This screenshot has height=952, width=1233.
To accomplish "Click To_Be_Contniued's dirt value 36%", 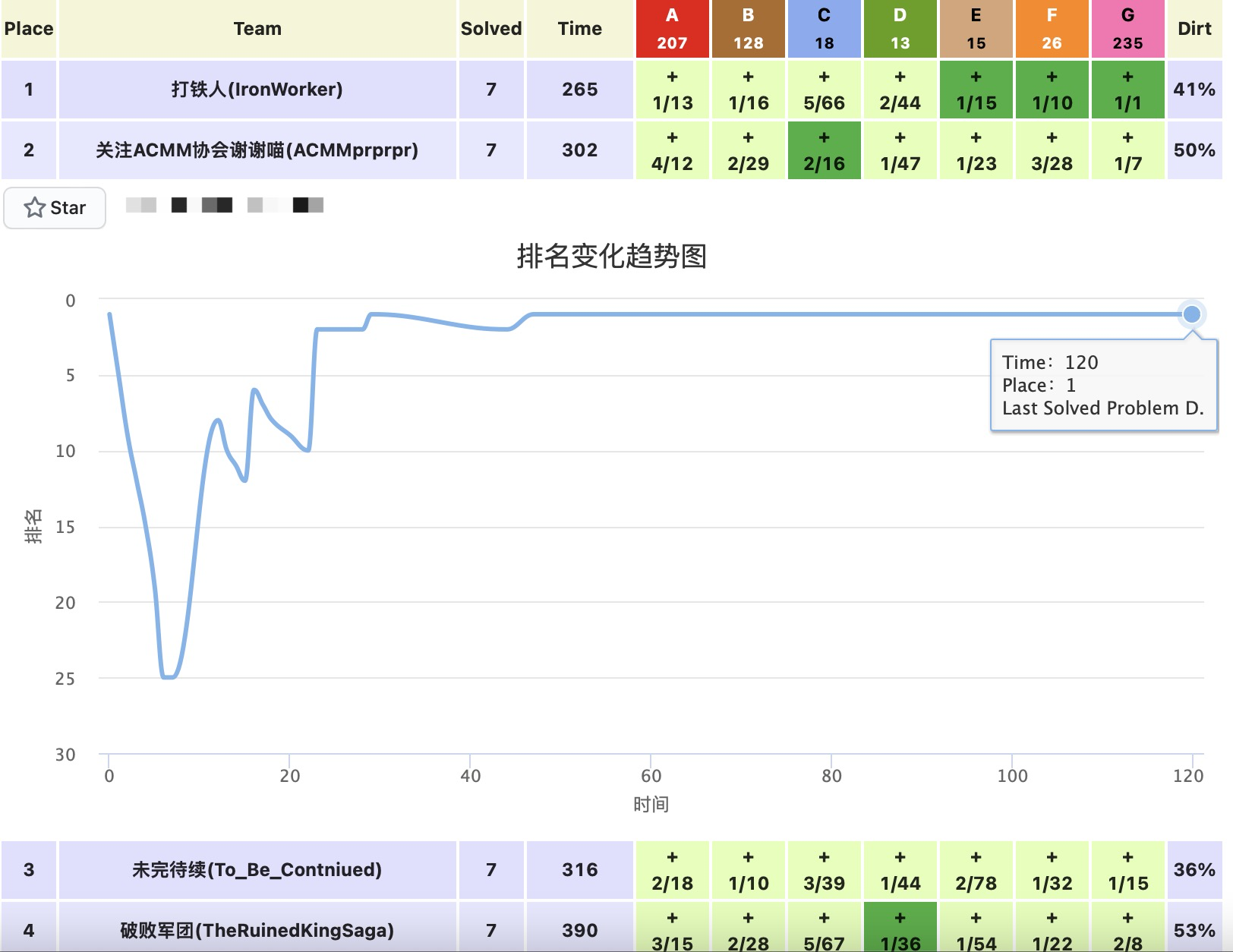I will (x=1194, y=870).
